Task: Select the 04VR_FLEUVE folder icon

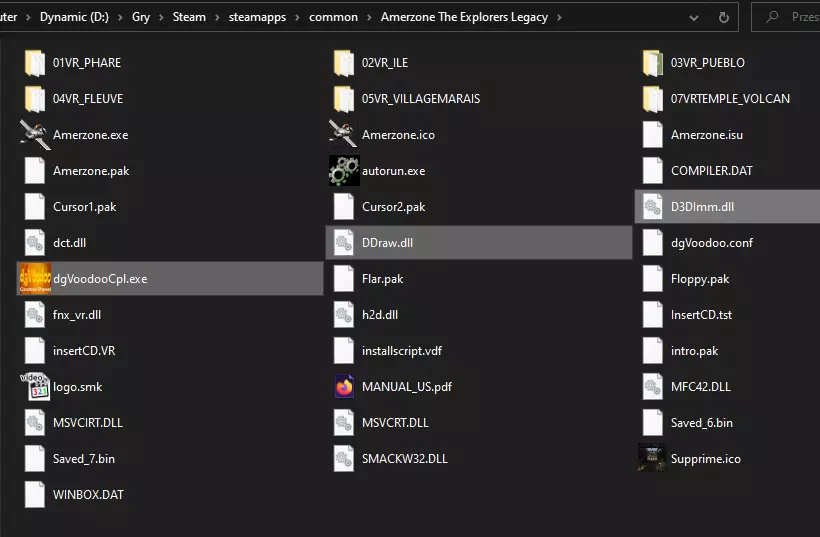Action: click(35, 99)
